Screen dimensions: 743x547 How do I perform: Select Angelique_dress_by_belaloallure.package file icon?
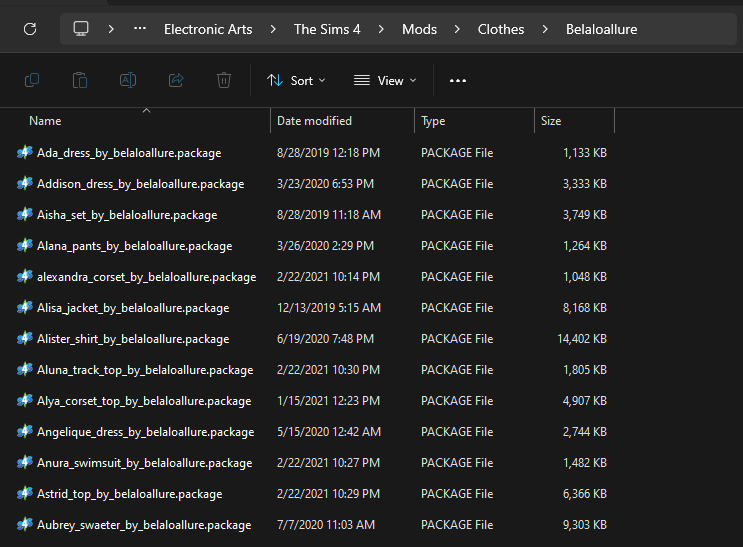pyautogui.click(x=25, y=432)
